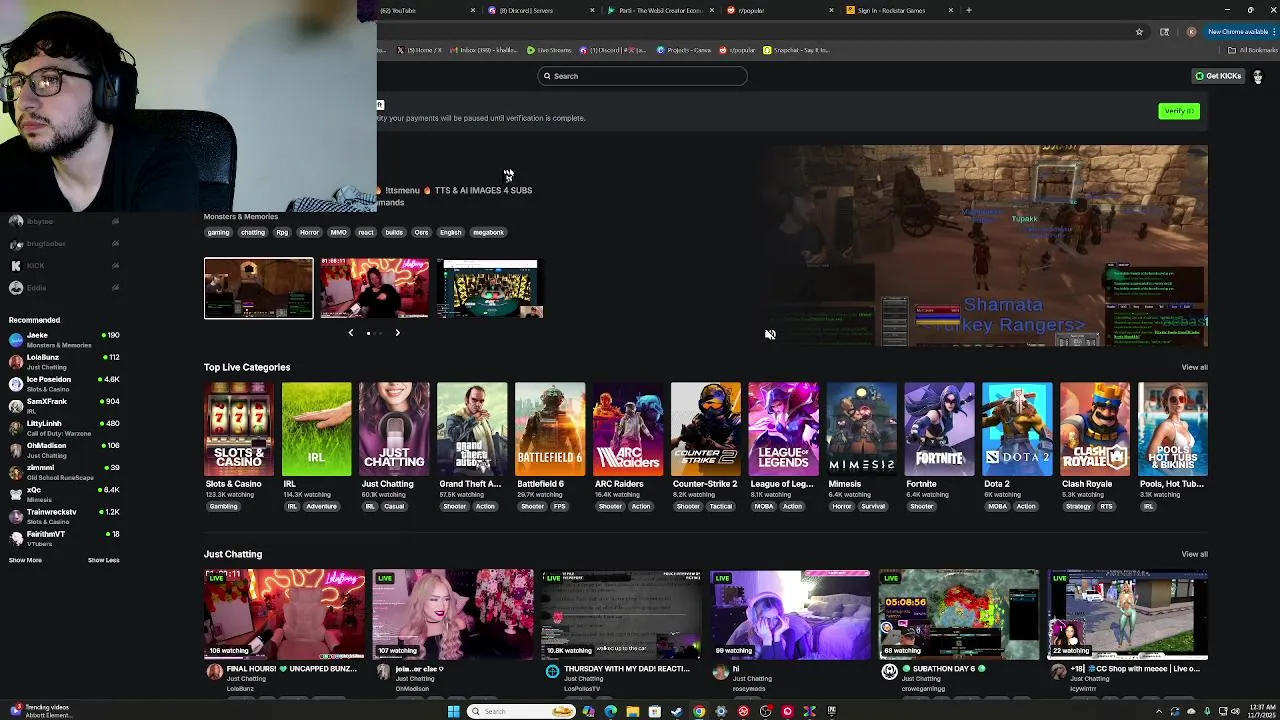Image resolution: width=1280 pixels, height=720 pixels.
Task: Click the magnifier icon in Kick search
Action: pos(547,76)
